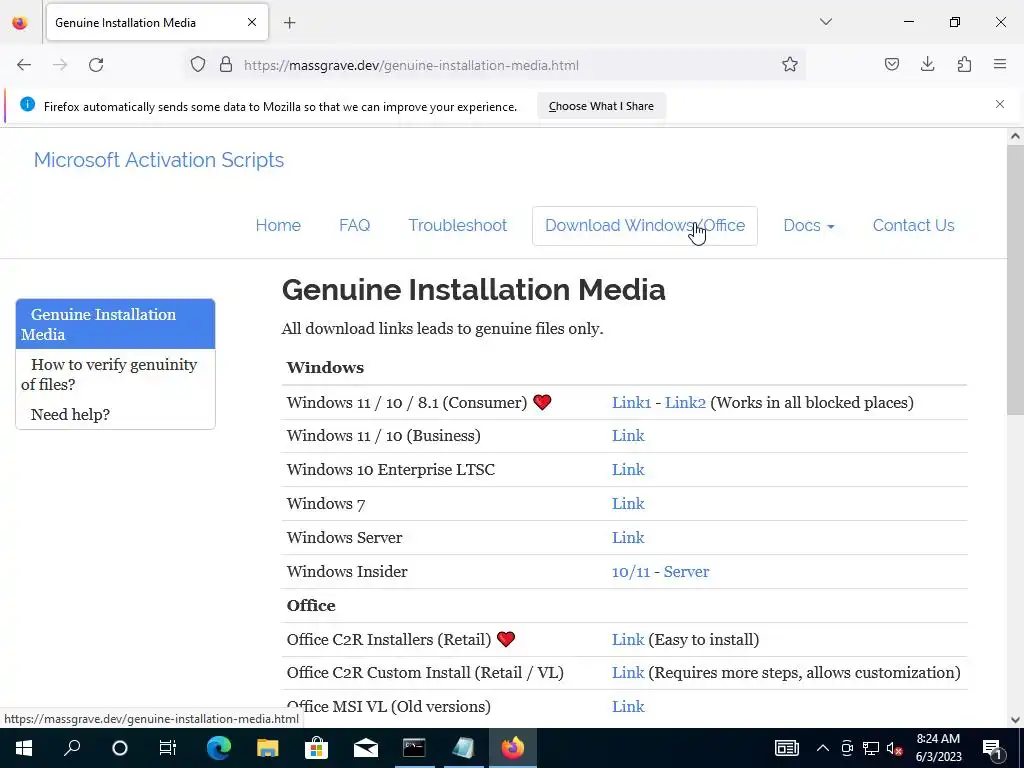Image resolution: width=1024 pixels, height=768 pixels.
Task: Click the Genuine Installation Media page heading
Action: 473,289
